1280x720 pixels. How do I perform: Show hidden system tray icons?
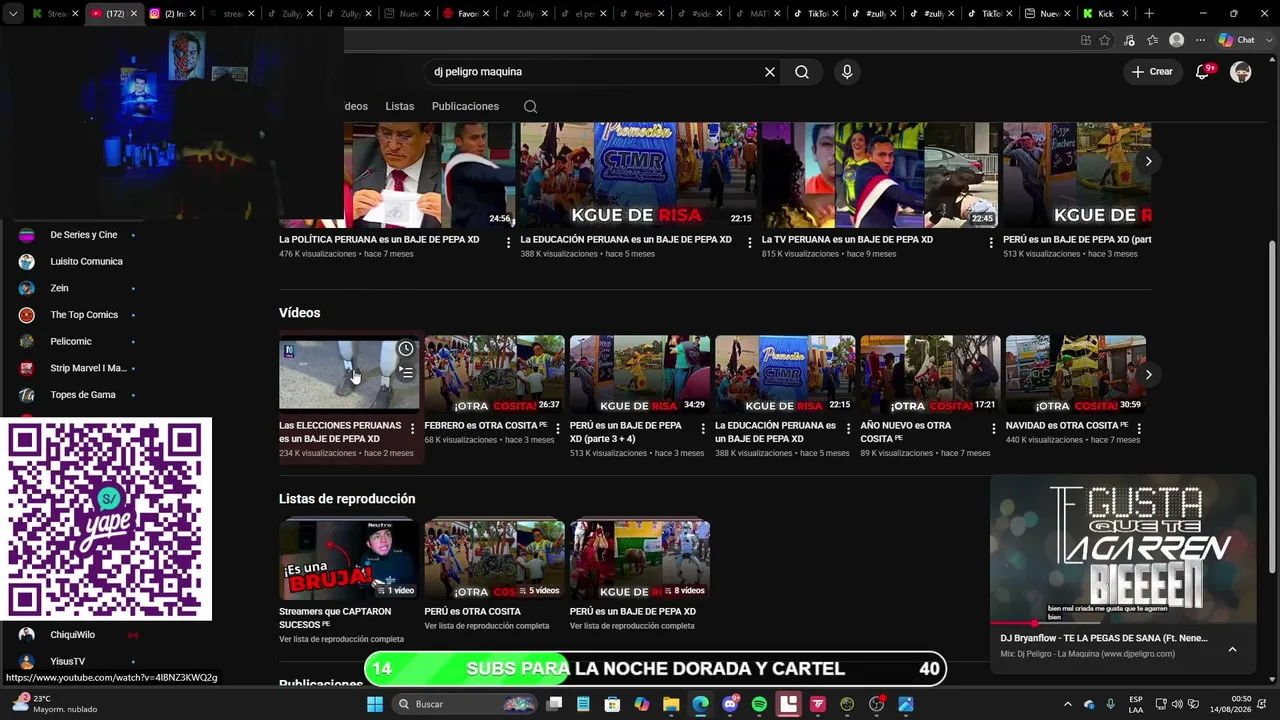pyautogui.click(x=1067, y=704)
